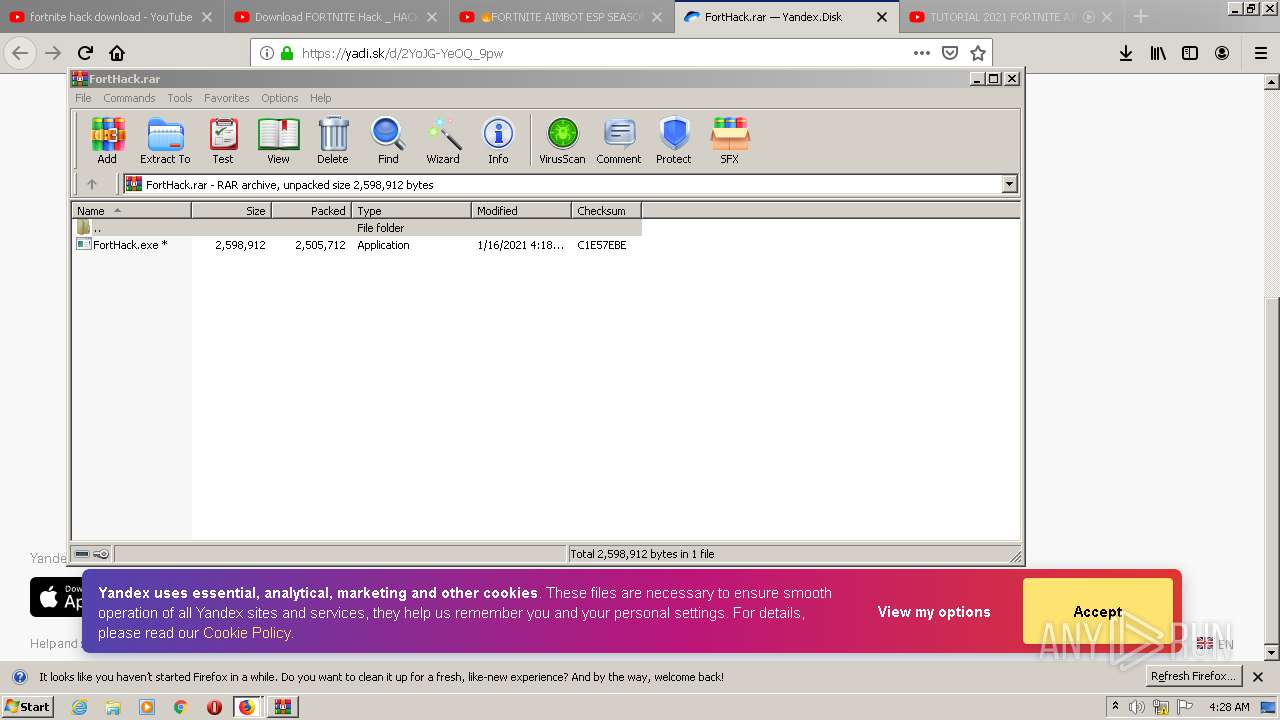Click the Extract To toolbar icon
The height and width of the screenshot is (720, 1280).
coord(165,140)
